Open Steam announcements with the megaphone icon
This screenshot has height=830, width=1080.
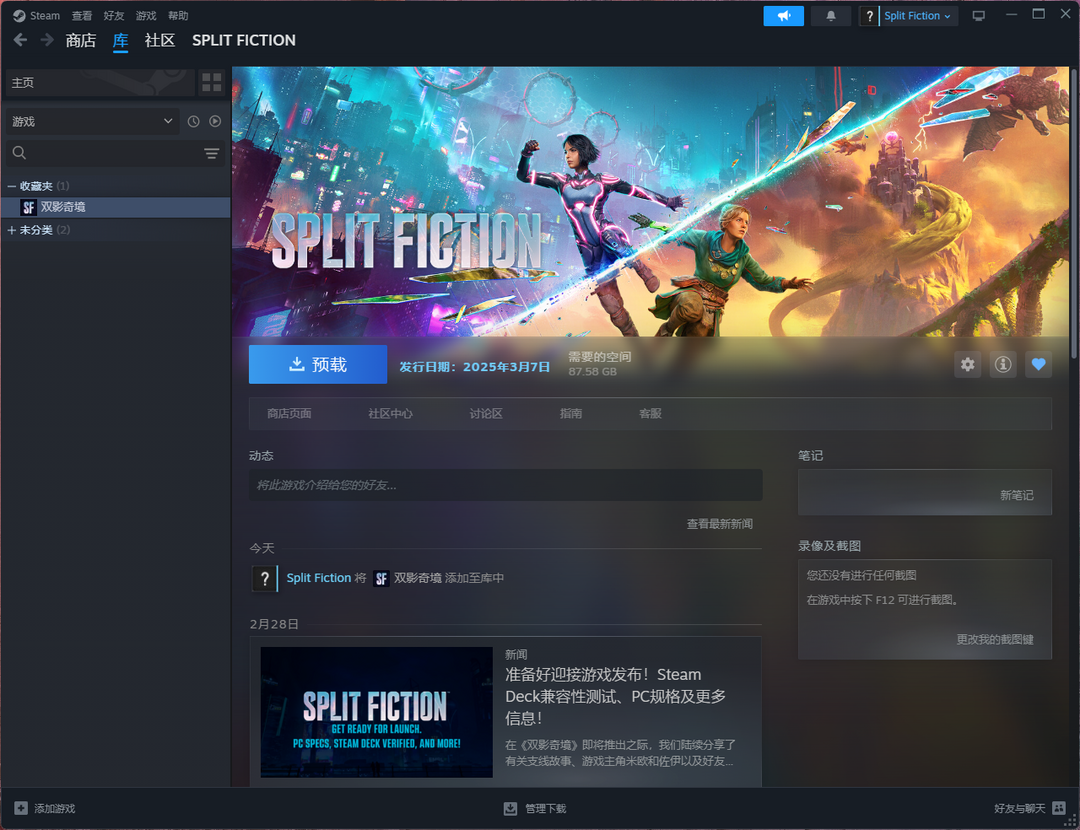pos(783,15)
